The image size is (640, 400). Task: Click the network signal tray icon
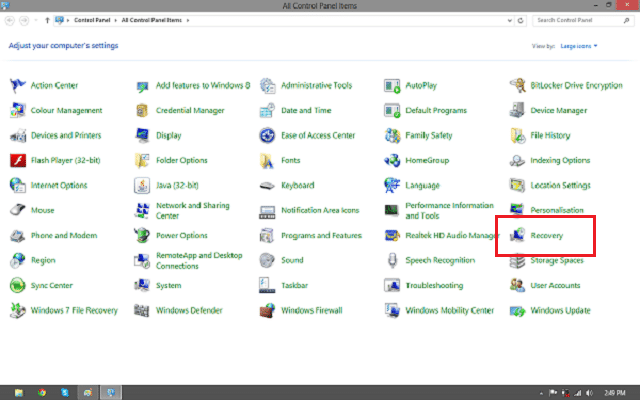click(578, 393)
